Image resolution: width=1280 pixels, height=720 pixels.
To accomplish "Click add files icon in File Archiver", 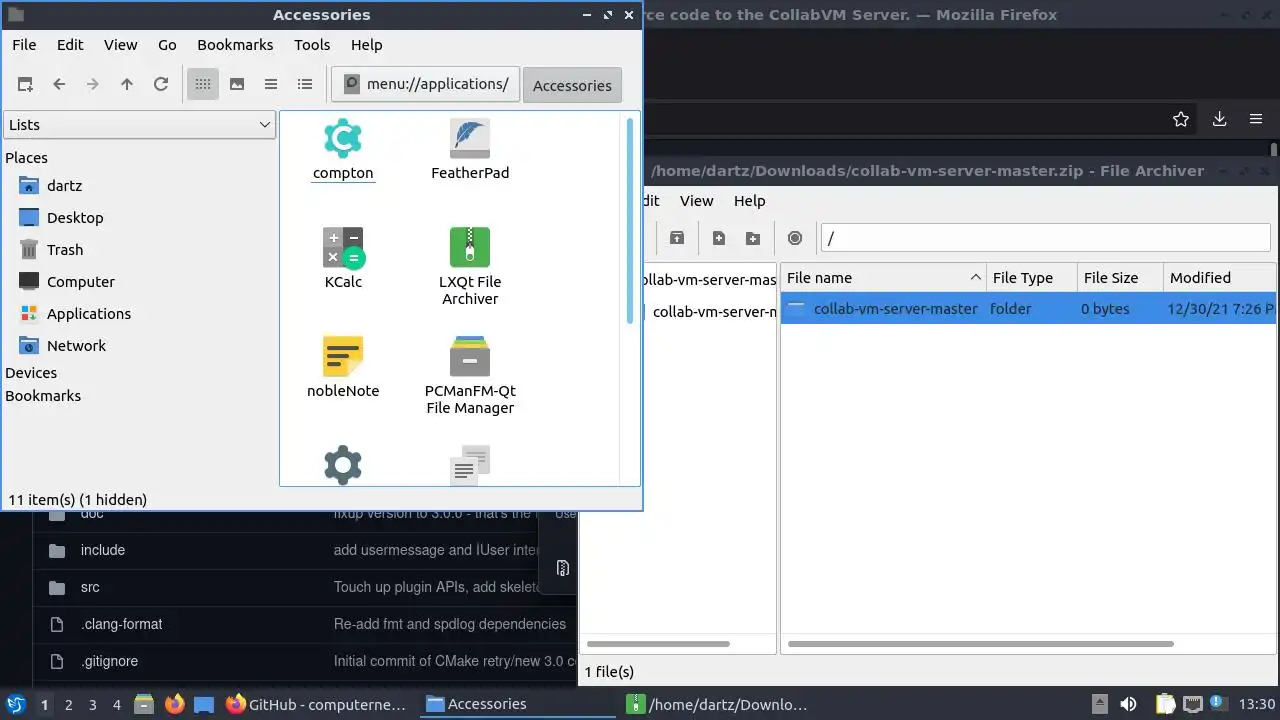I will (x=719, y=238).
